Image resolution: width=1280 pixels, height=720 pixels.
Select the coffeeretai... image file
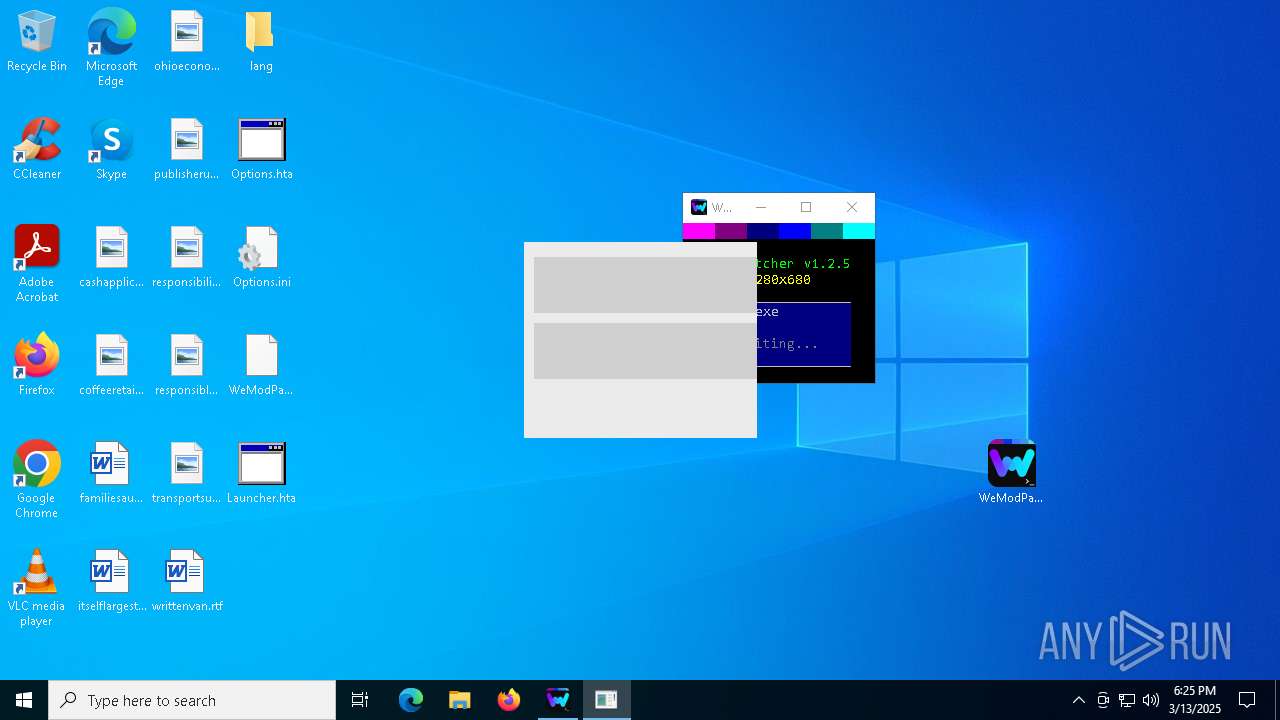tap(111, 366)
